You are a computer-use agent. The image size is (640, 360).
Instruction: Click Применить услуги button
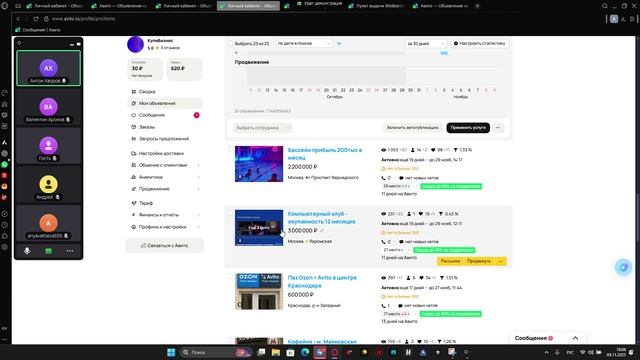coord(468,128)
